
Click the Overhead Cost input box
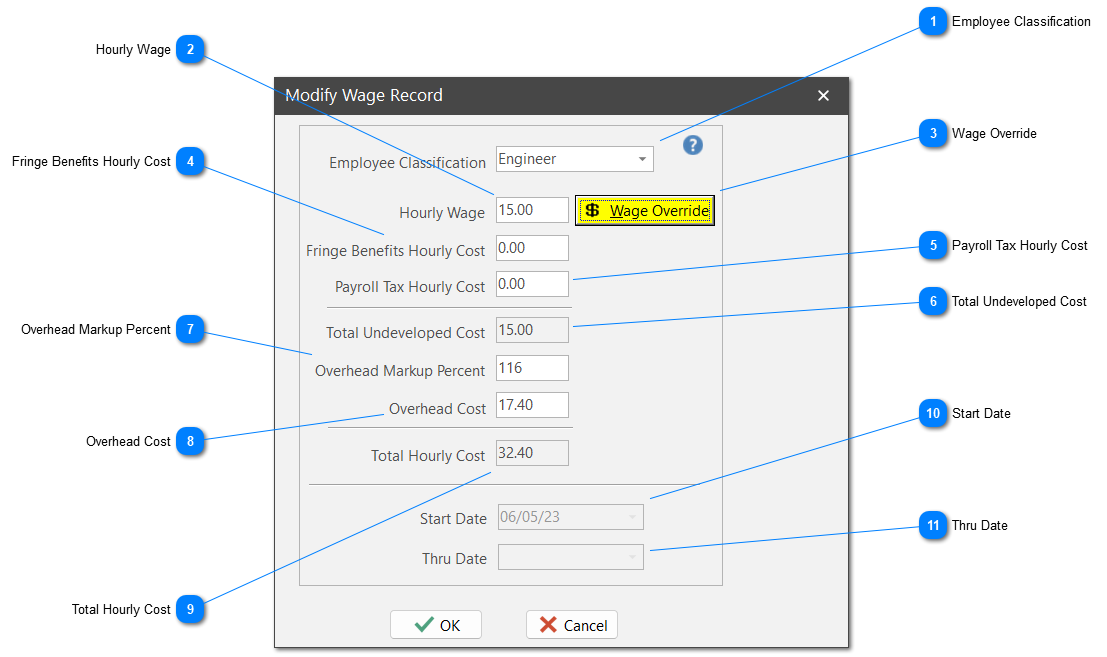click(x=532, y=405)
